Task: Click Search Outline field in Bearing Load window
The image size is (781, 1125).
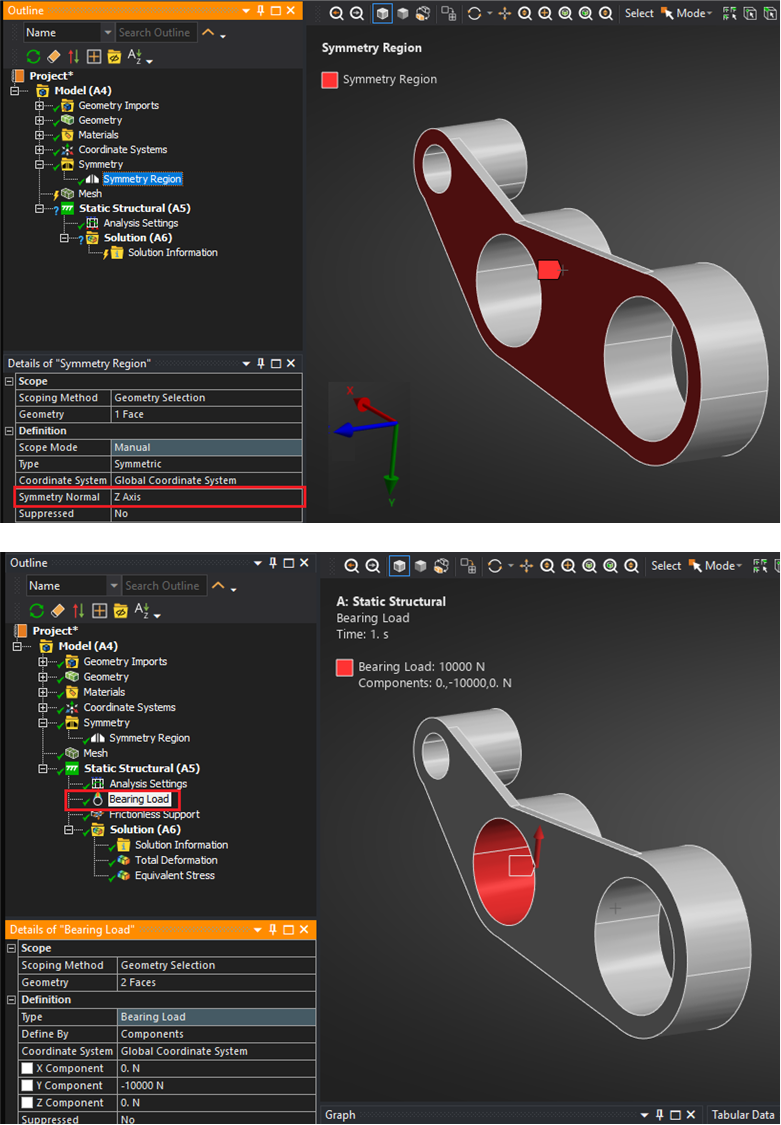Action: click(164, 586)
